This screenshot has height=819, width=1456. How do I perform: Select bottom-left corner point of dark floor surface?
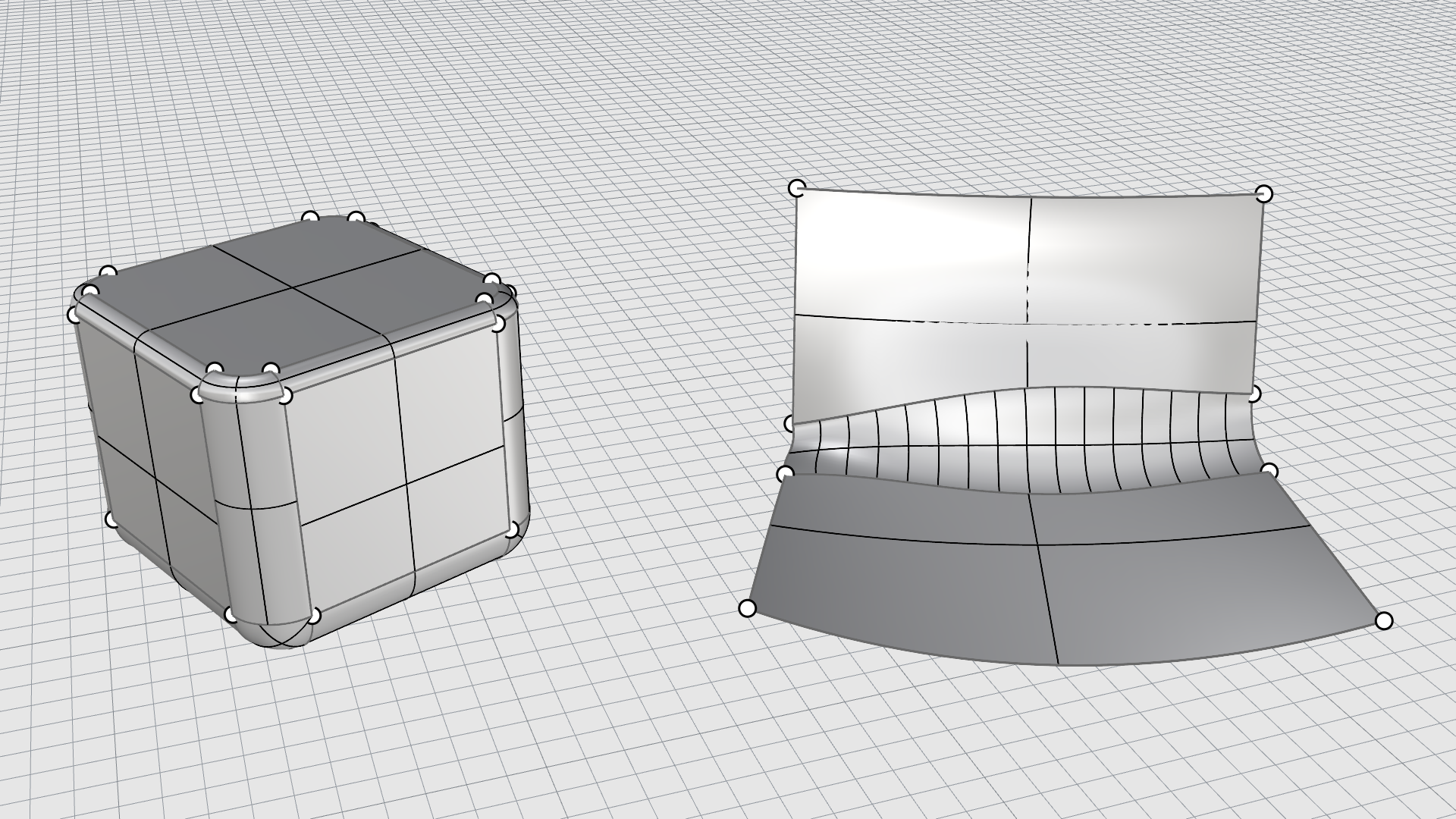[x=747, y=608]
